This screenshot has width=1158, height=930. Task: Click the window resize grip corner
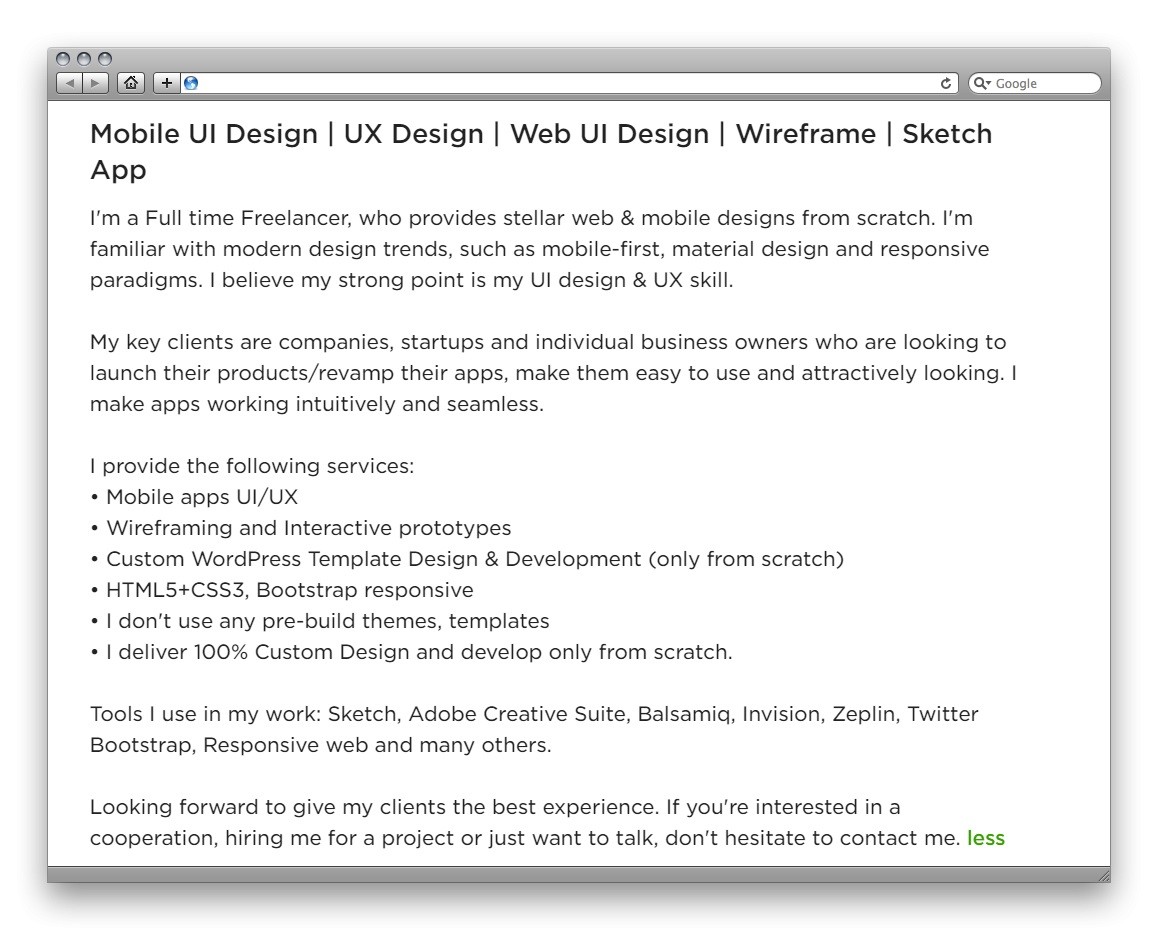tap(1103, 875)
